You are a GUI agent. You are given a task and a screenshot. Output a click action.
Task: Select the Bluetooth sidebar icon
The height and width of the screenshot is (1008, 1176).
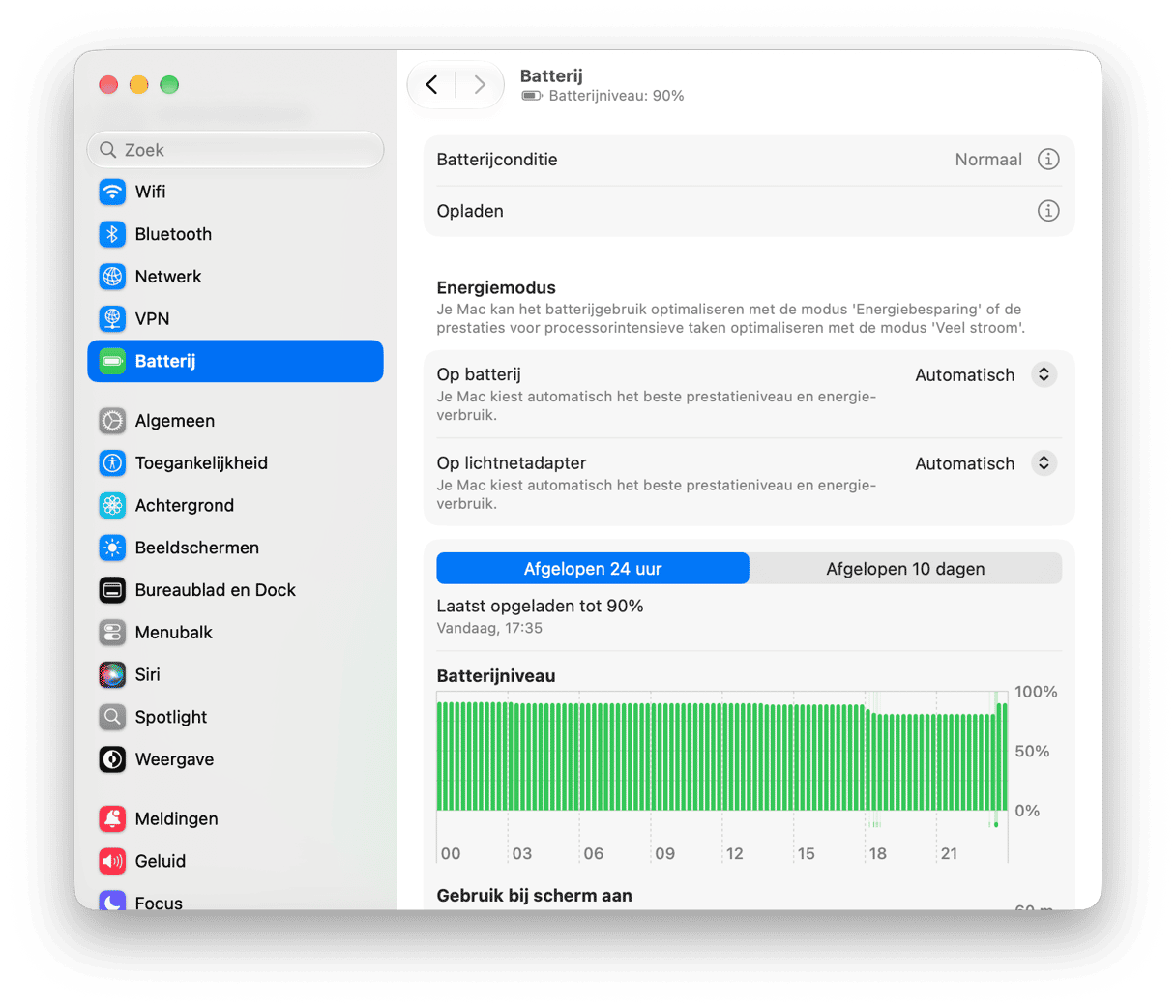coord(112,234)
